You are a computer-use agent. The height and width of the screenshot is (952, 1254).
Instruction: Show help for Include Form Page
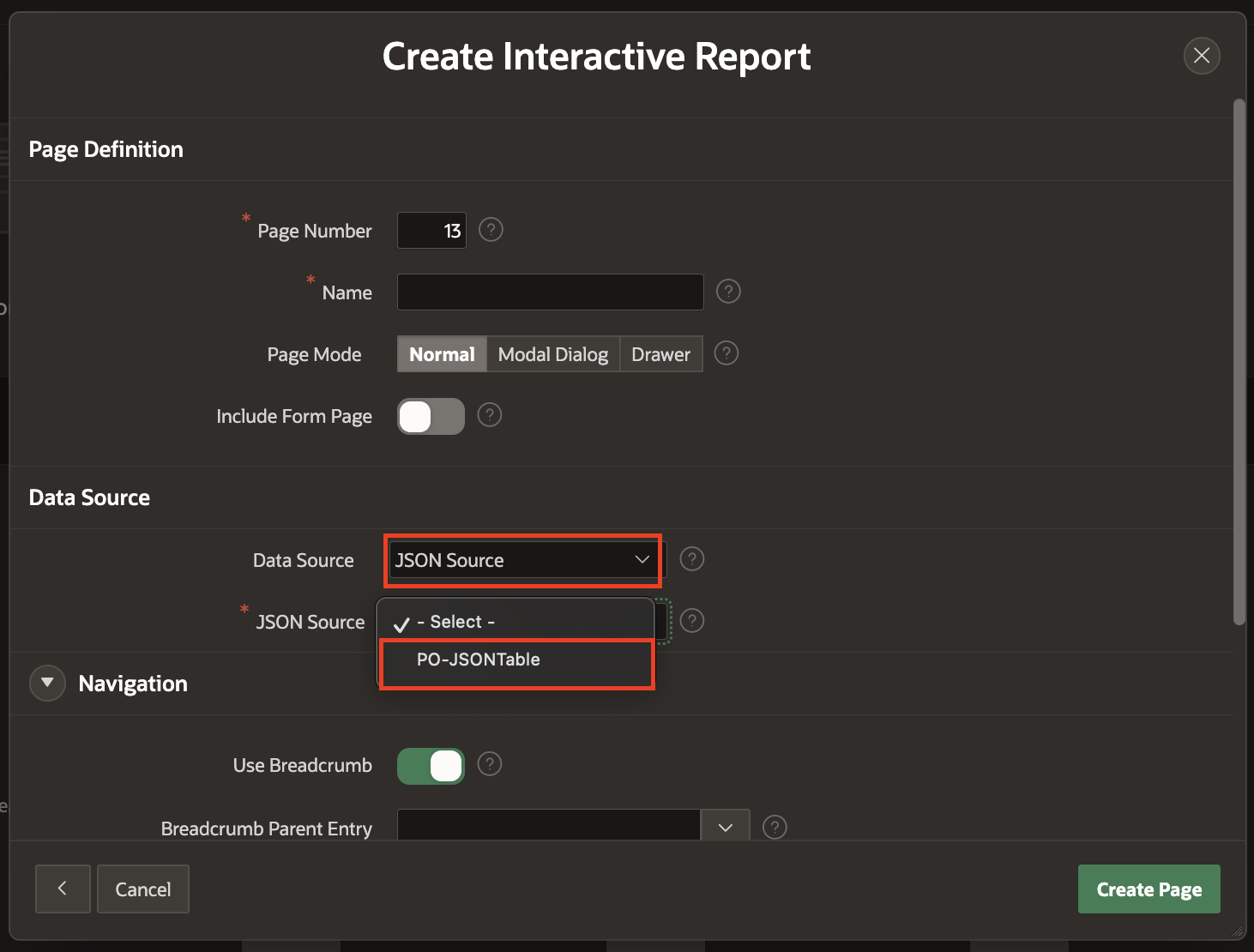coord(489,415)
